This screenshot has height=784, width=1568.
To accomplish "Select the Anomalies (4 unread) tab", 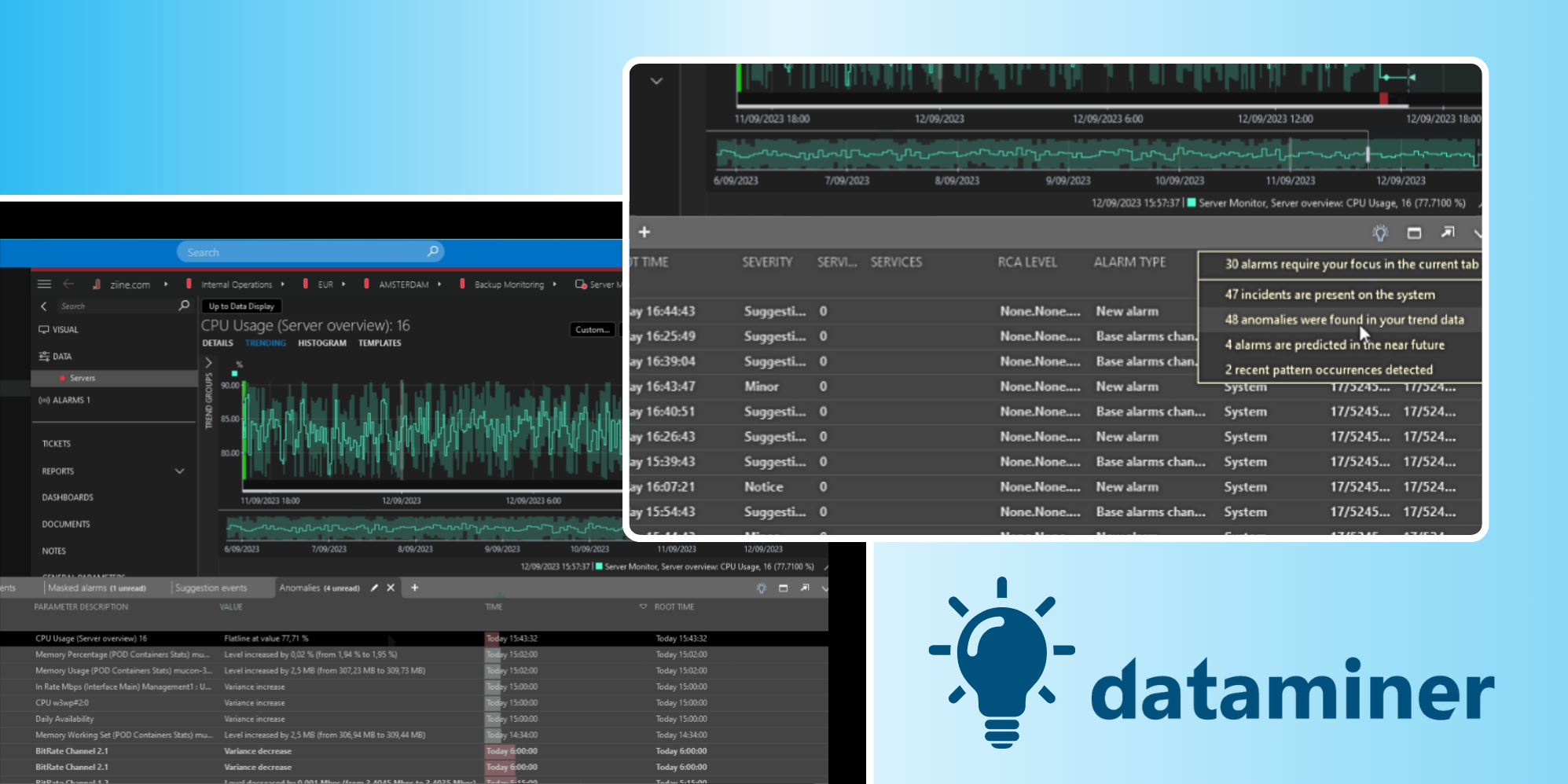I will pos(319,588).
